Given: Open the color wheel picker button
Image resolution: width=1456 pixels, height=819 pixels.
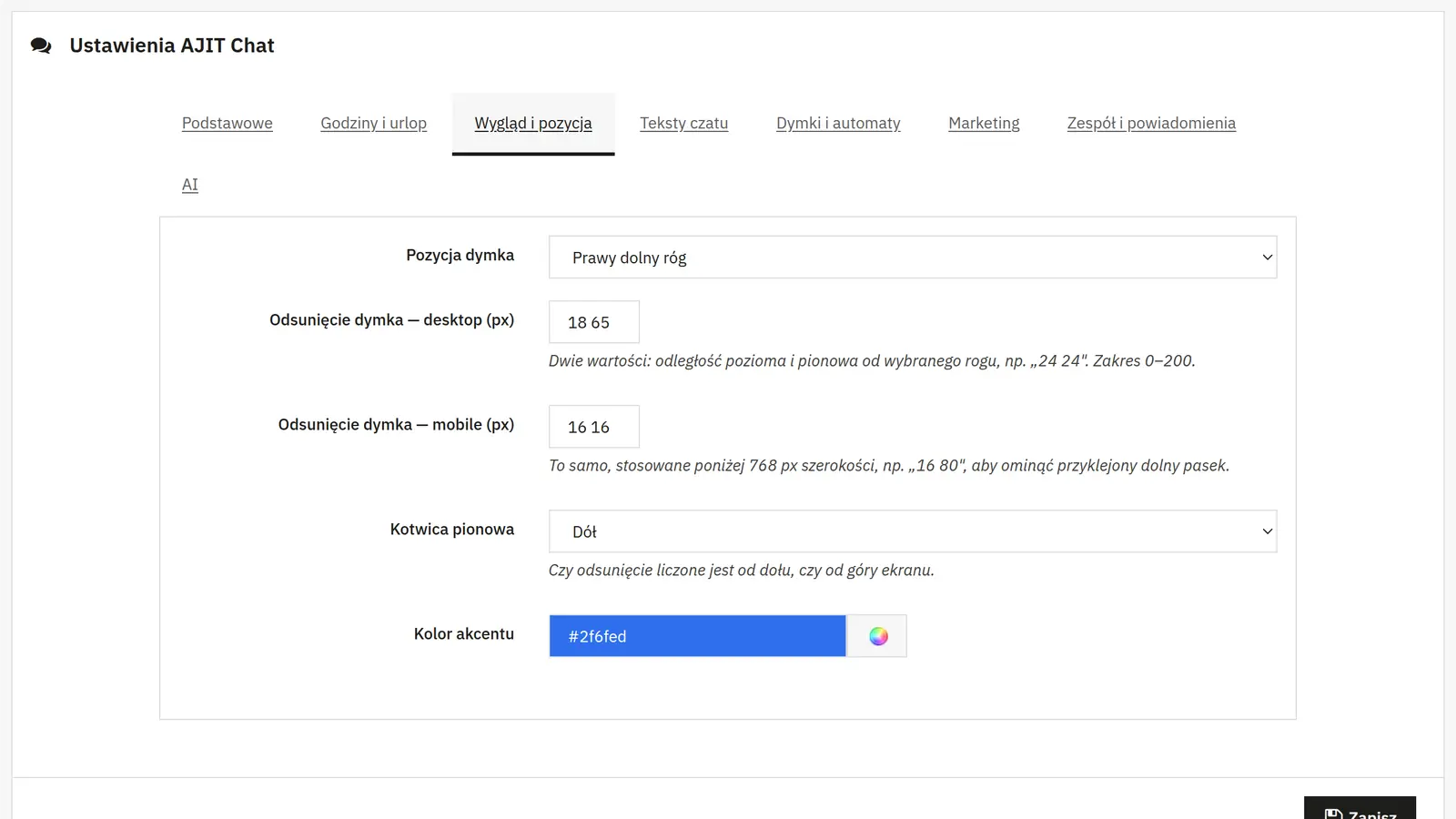Looking at the screenshot, I should coord(877,636).
